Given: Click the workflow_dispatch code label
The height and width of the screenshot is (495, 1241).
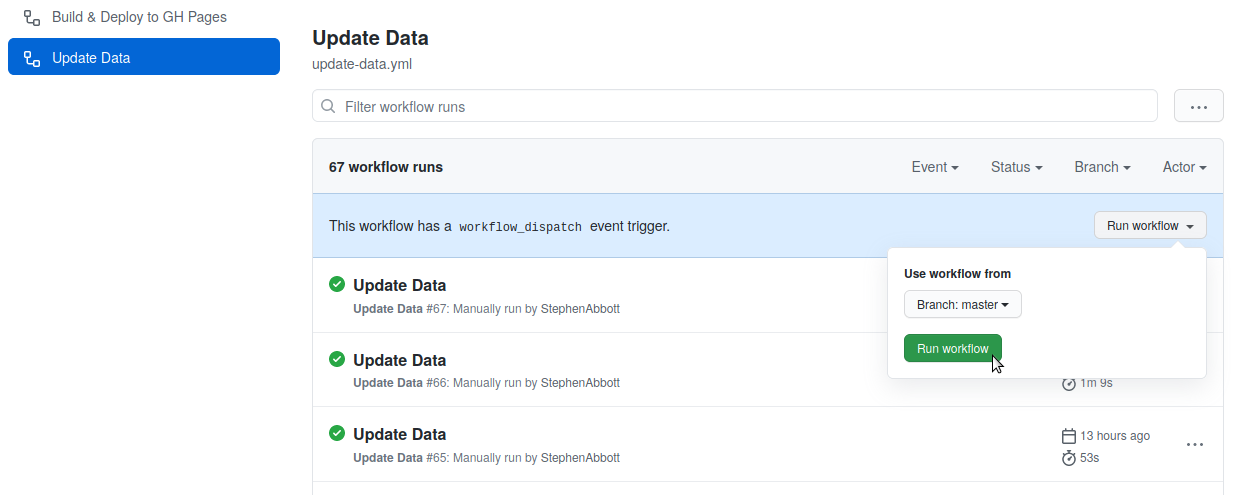Looking at the screenshot, I should coord(520,227).
